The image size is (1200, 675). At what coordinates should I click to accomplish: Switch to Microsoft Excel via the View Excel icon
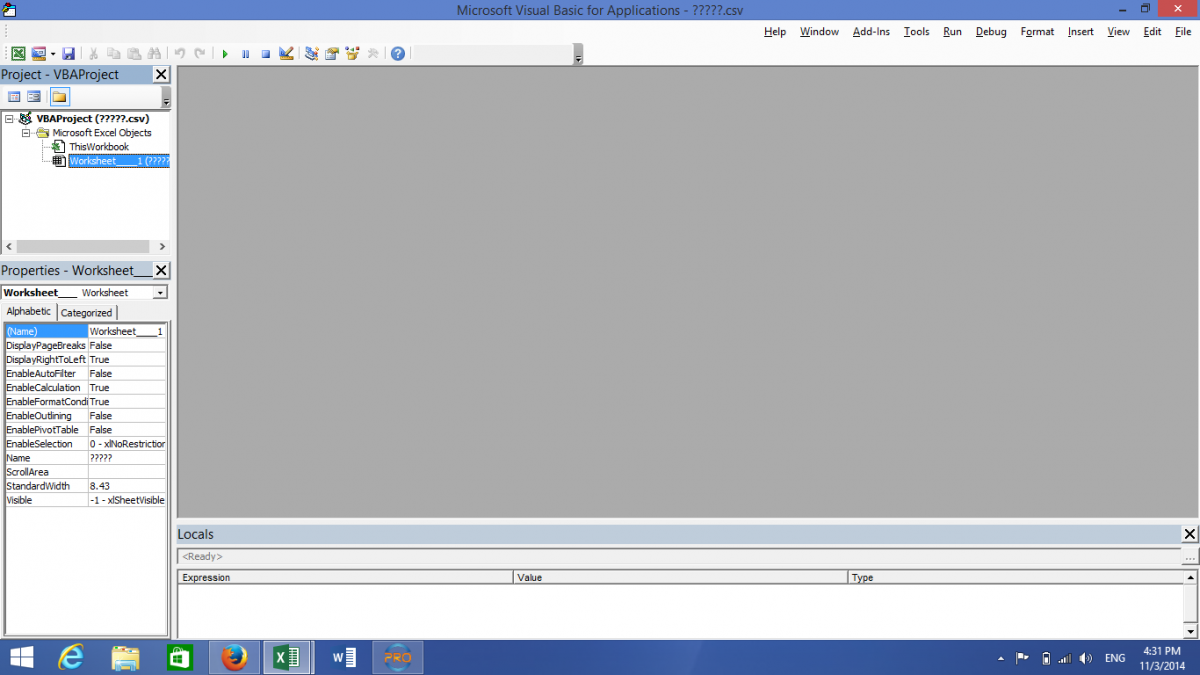click(x=18, y=53)
